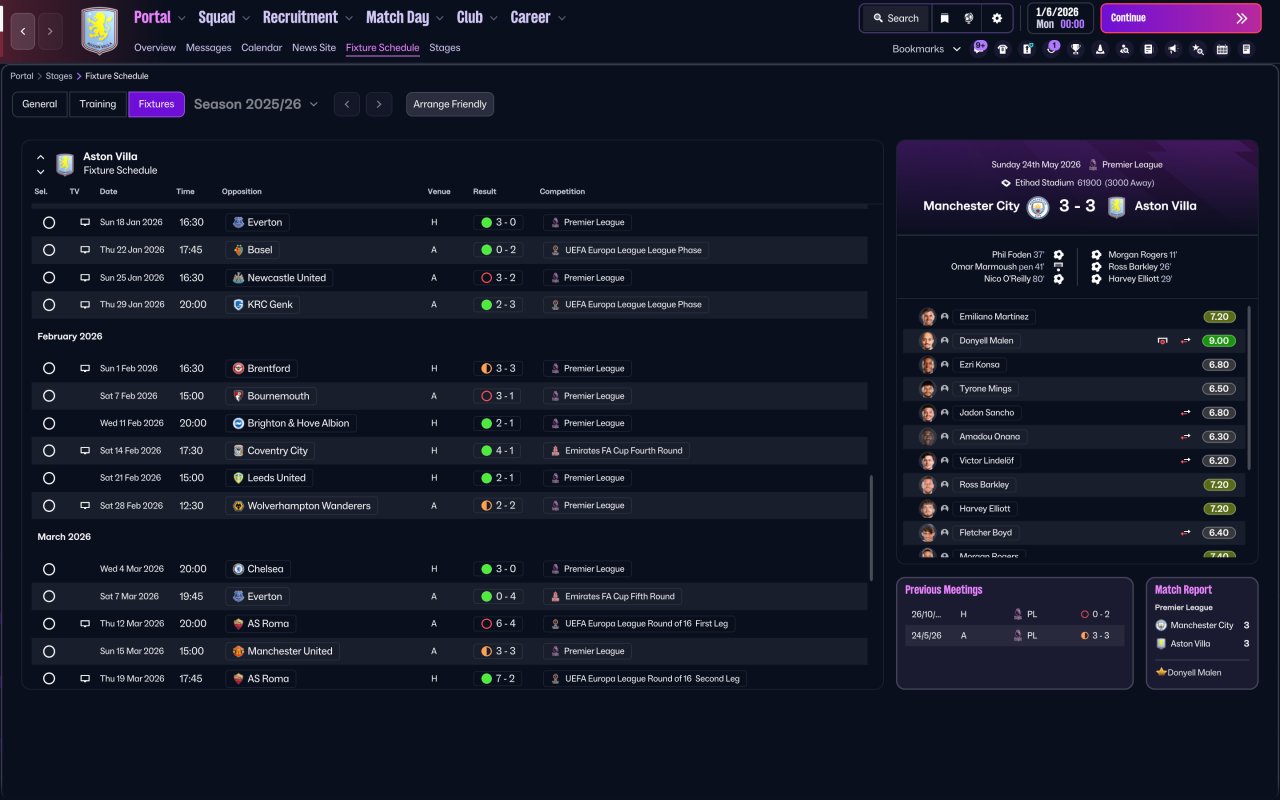Click Donyell Malen's 9.00 rating badge
The width and height of the screenshot is (1280, 800).
tap(1219, 341)
